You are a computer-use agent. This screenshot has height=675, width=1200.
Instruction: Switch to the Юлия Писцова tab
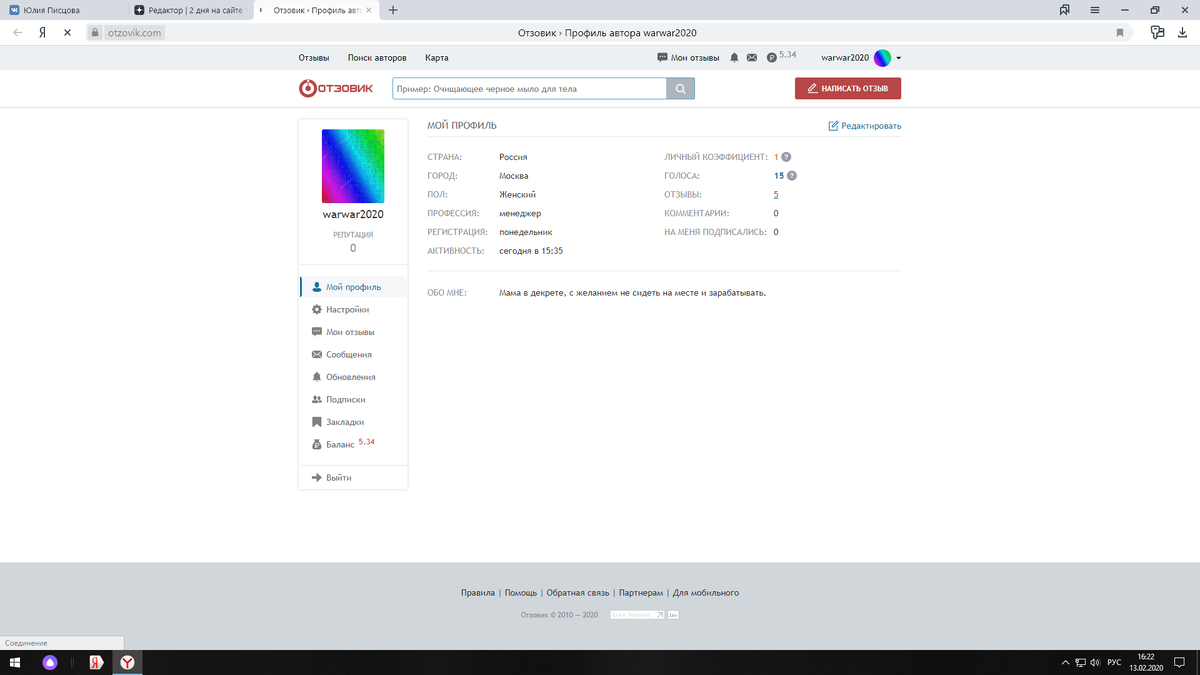click(x=64, y=10)
